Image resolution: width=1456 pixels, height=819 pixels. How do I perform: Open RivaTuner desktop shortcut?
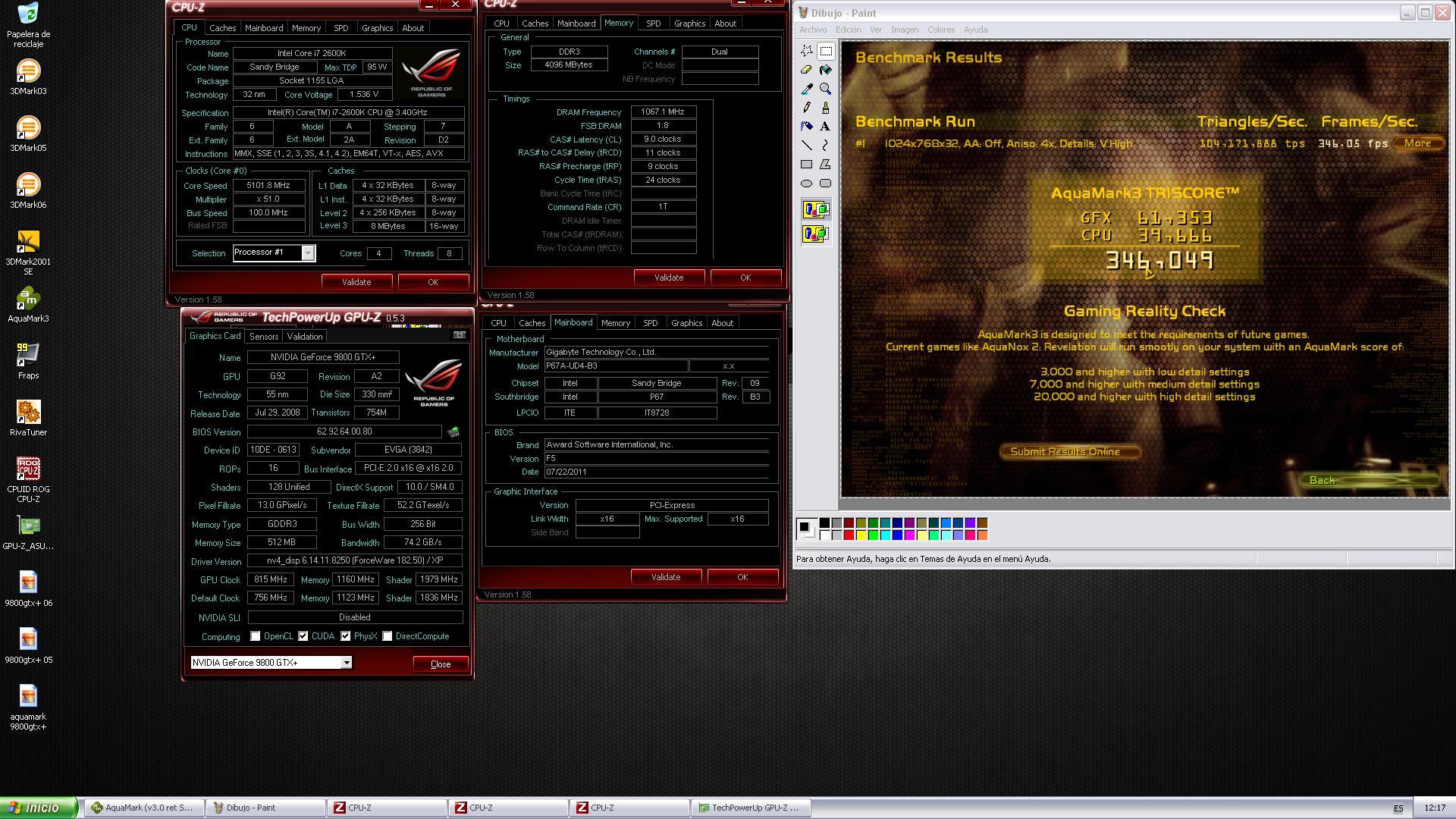click(x=28, y=418)
